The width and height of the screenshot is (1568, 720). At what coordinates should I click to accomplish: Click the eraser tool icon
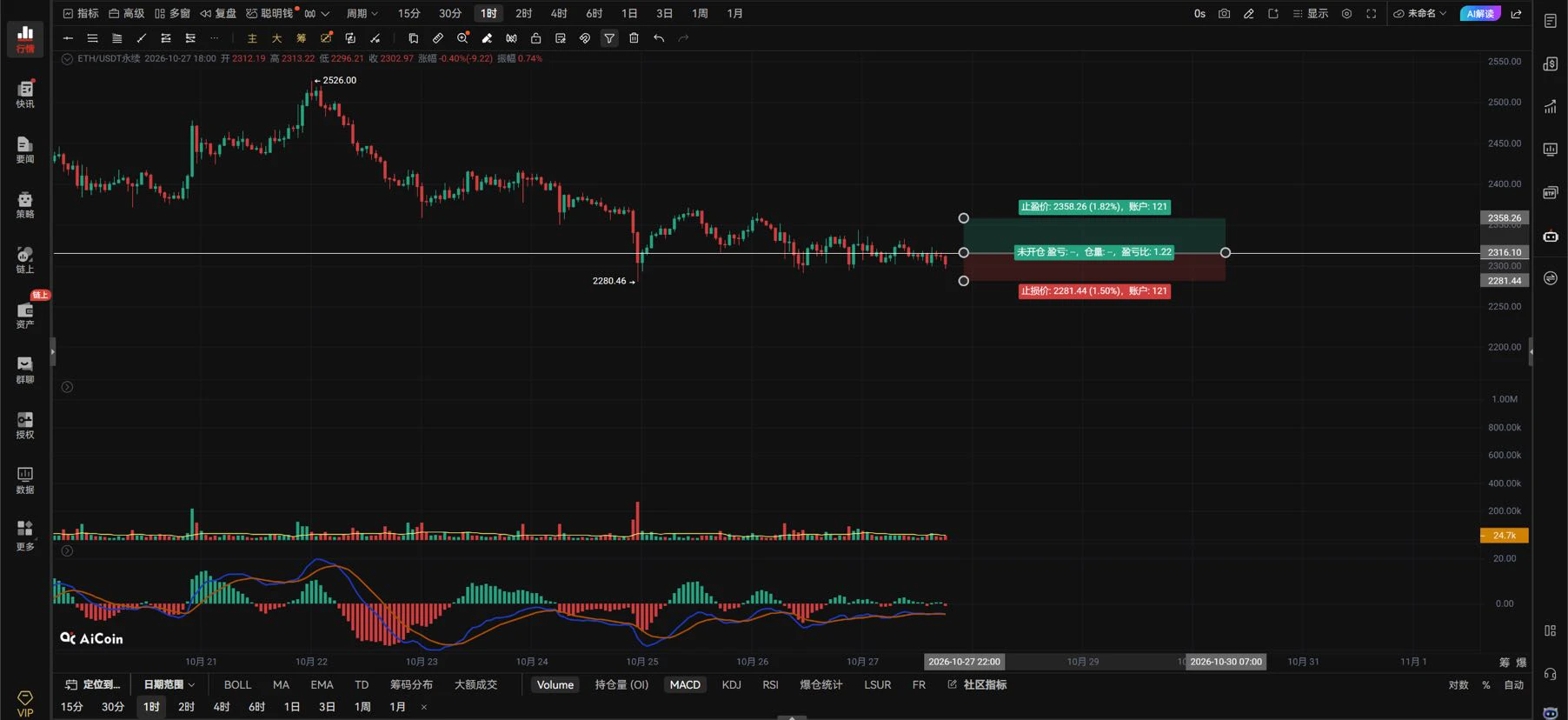click(487, 38)
